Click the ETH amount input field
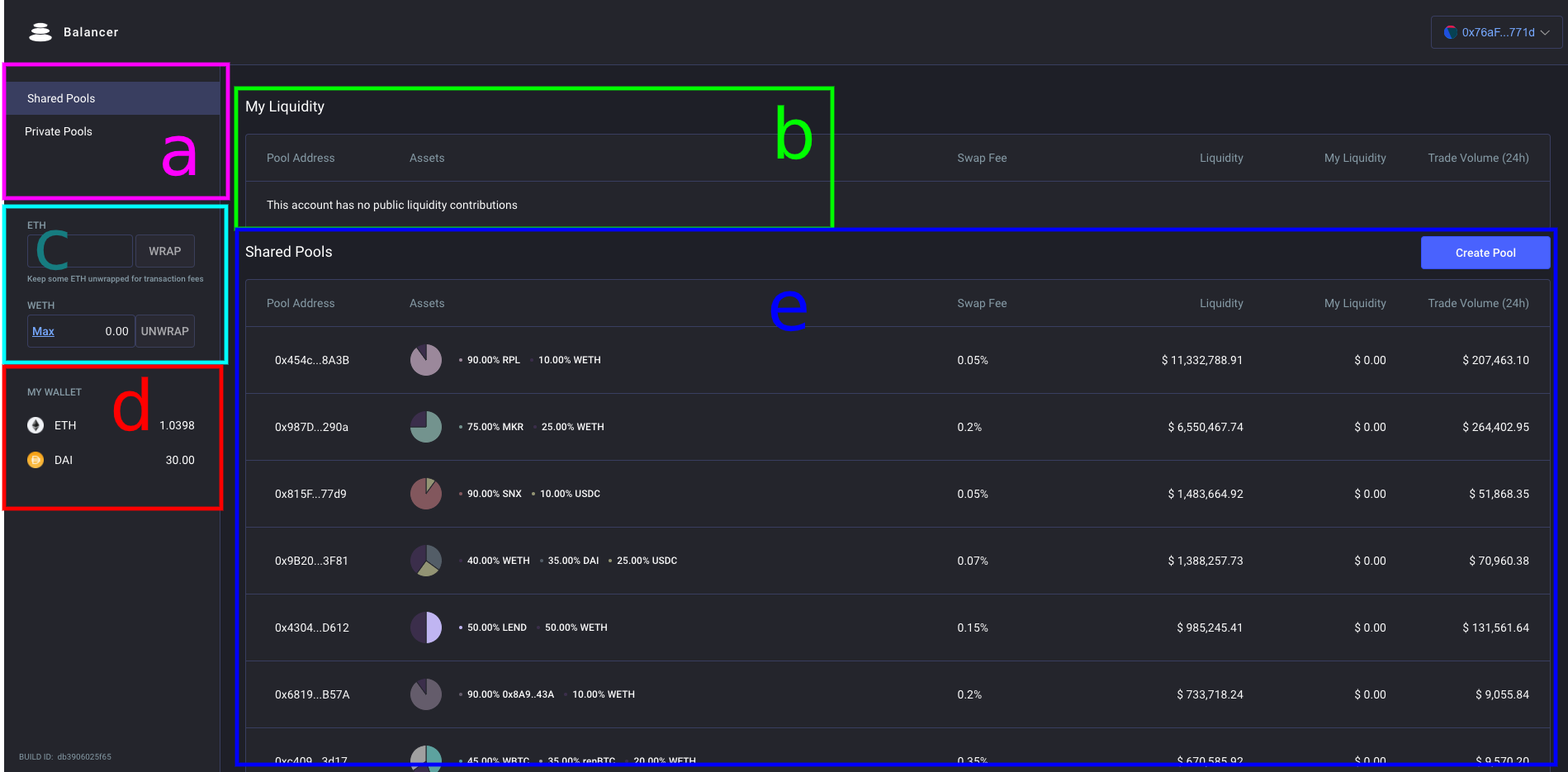The width and height of the screenshot is (1568, 772). point(80,251)
